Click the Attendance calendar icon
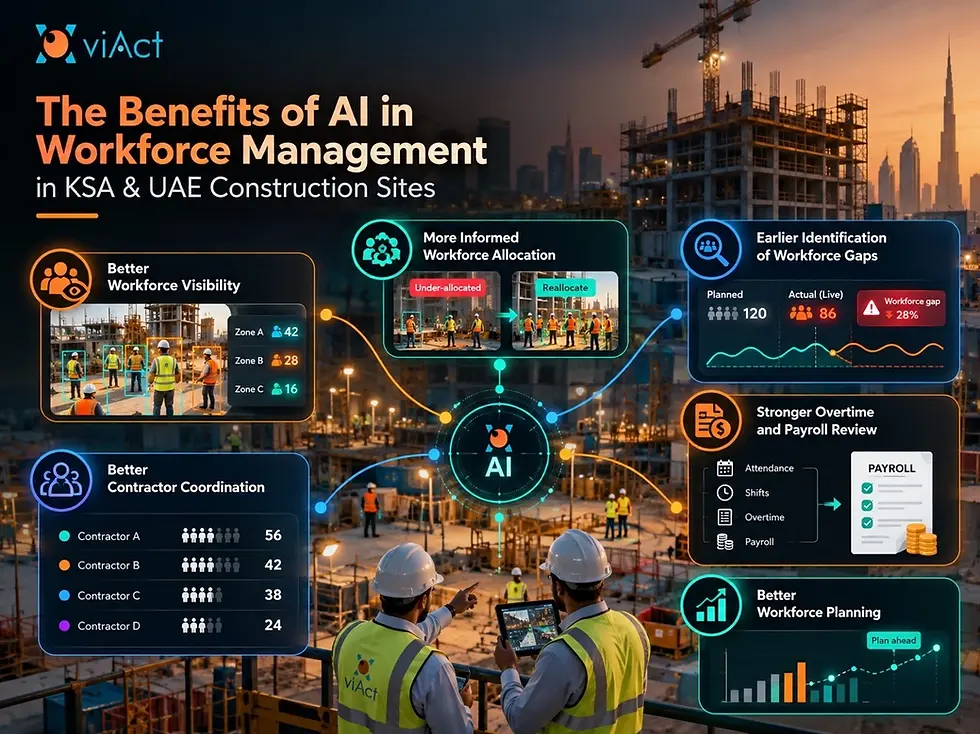This screenshot has width=980, height=734. click(724, 468)
